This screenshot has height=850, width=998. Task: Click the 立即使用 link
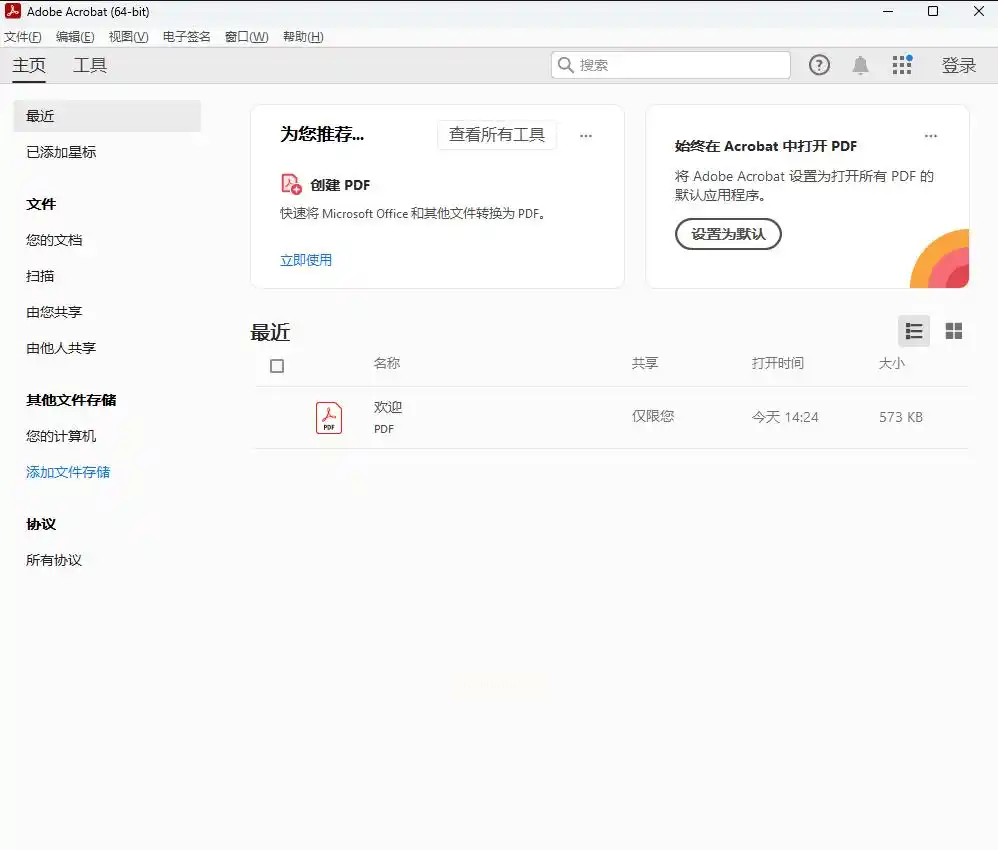306,260
